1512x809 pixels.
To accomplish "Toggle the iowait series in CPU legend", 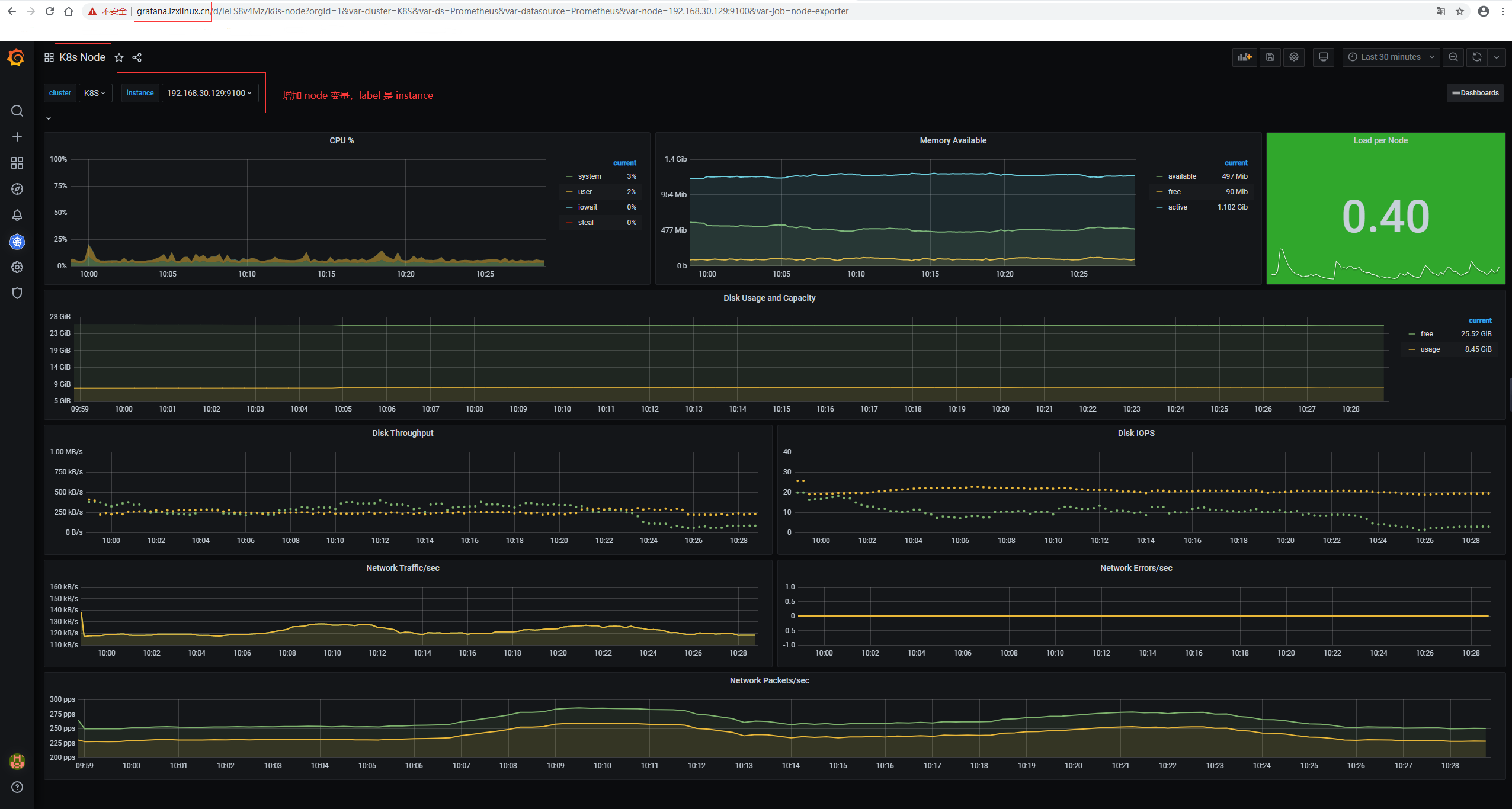I will click(x=588, y=207).
